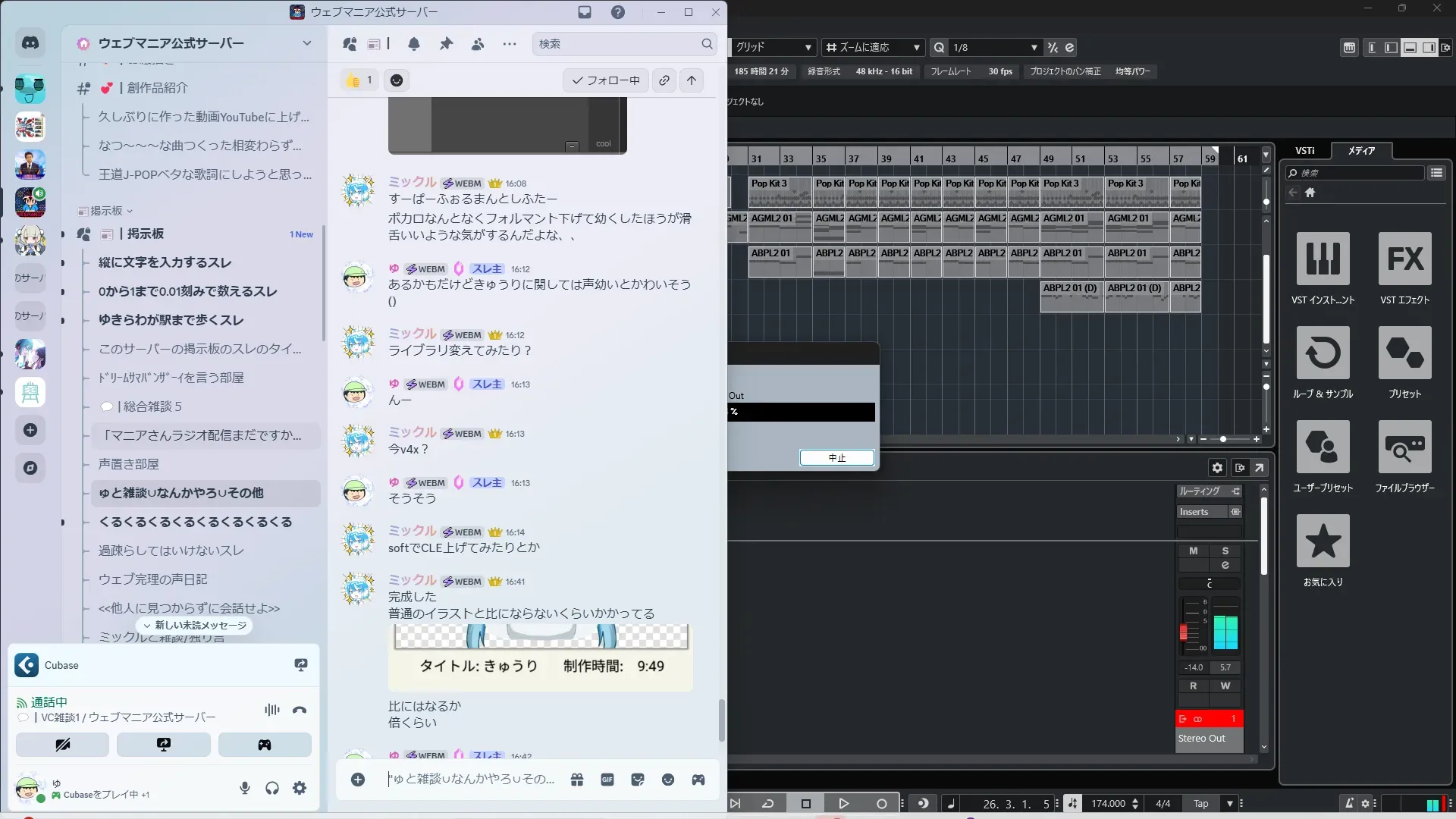Disconnect from the voice call
This screenshot has height=819, width=1456.
pos(300,710)
